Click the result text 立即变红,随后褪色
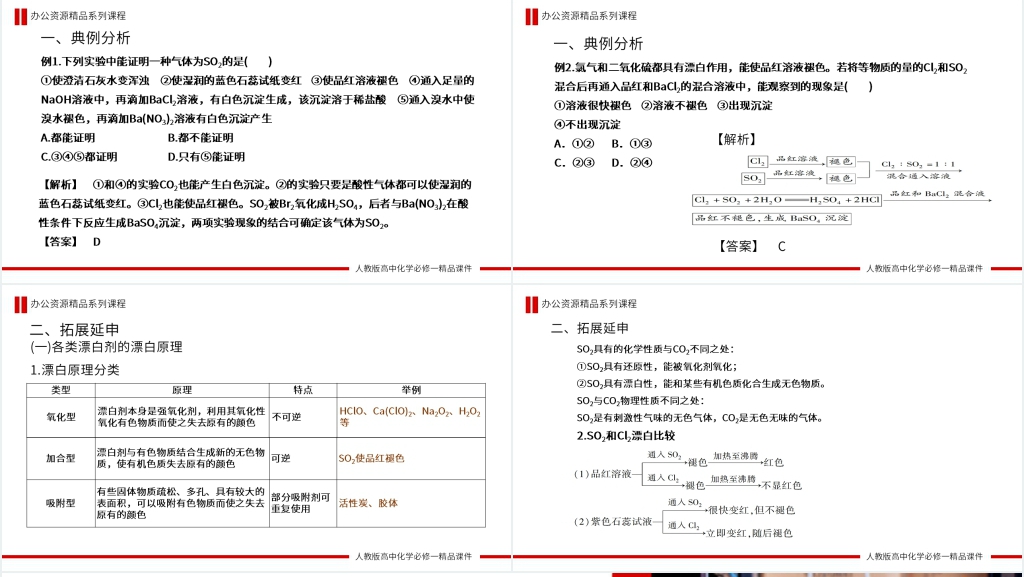 [x=749, y=533]
